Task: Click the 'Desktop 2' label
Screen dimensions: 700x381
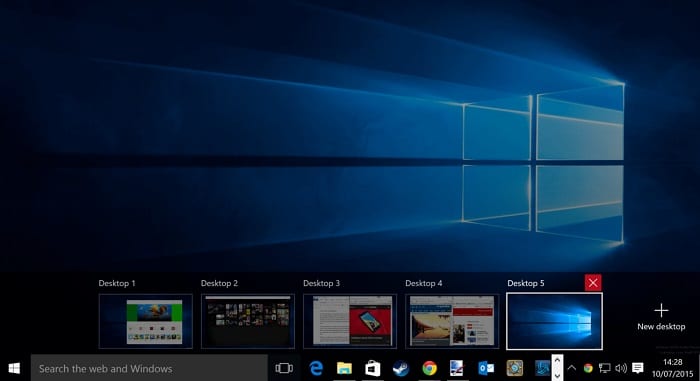Action: [x=219, y=283]
